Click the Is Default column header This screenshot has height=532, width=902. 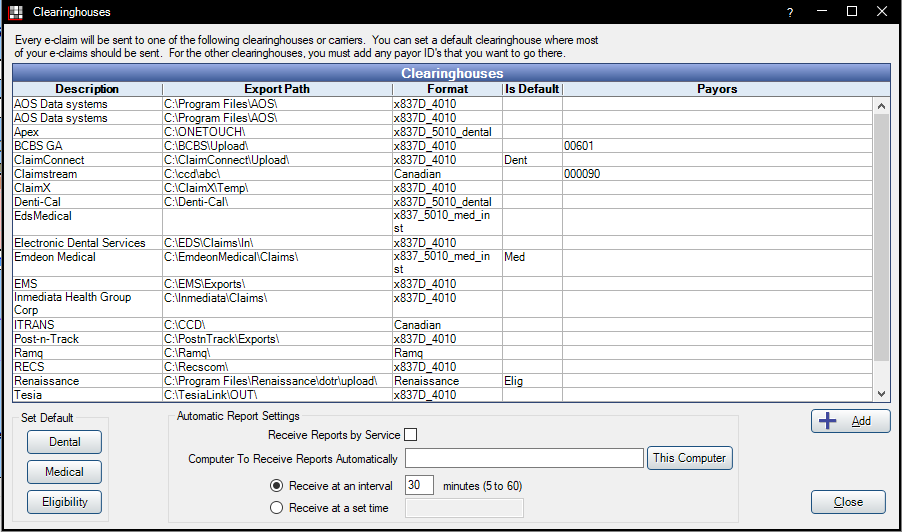tap(532, 89)
